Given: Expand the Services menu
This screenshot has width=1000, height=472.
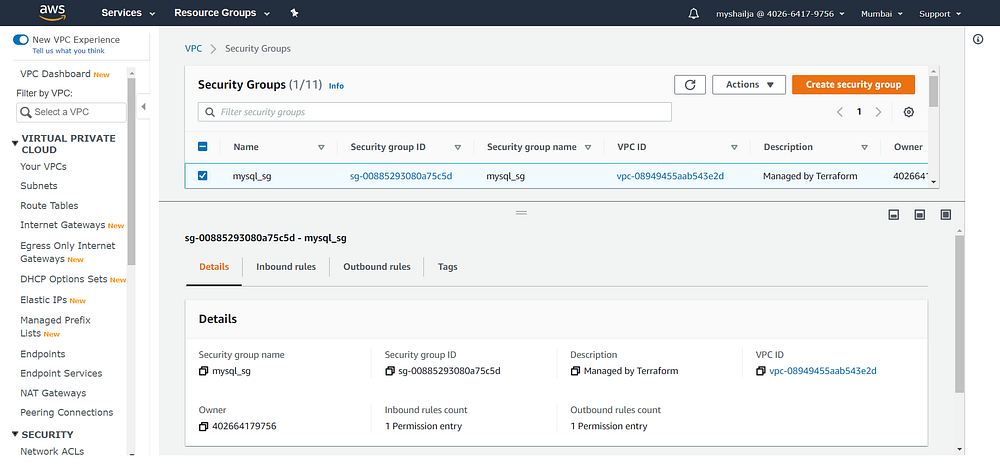Looking at the screenshot, I should pyautogui.click(x=128, y=14).
